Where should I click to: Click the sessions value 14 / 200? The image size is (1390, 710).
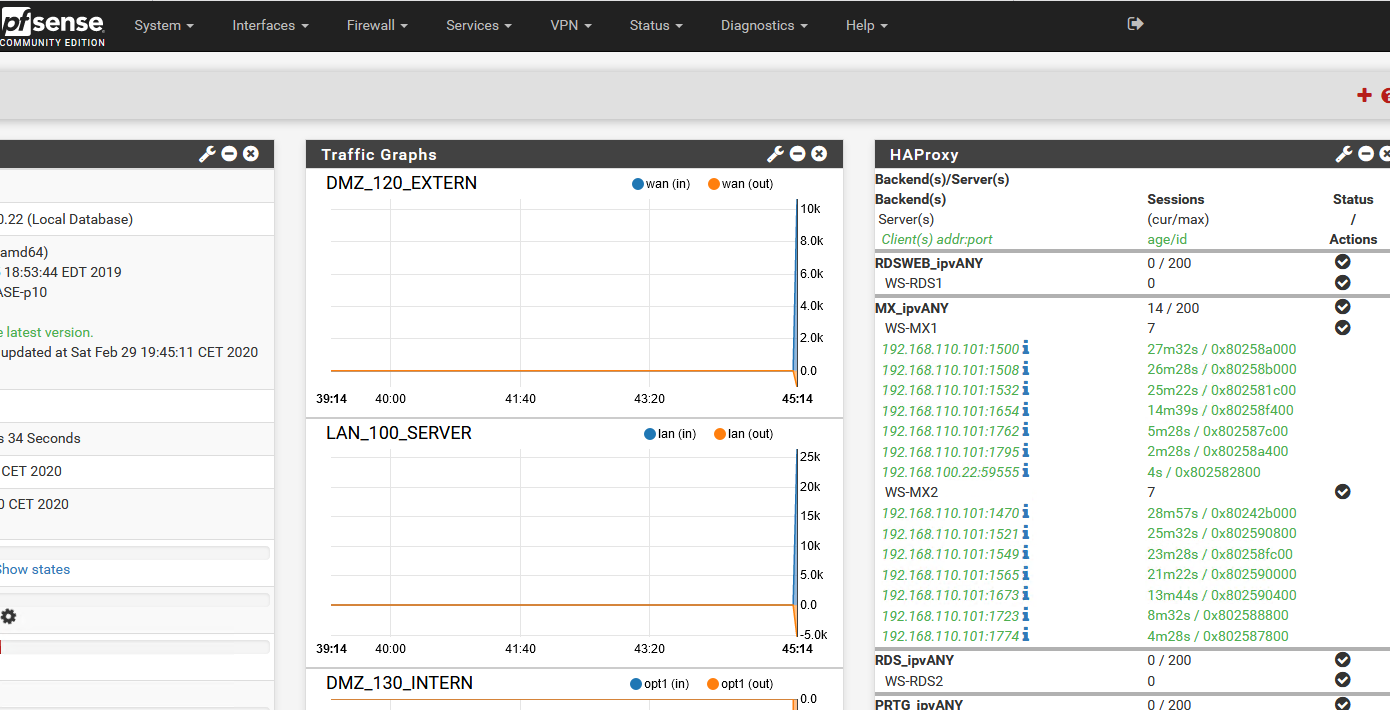click(1173, 308)
